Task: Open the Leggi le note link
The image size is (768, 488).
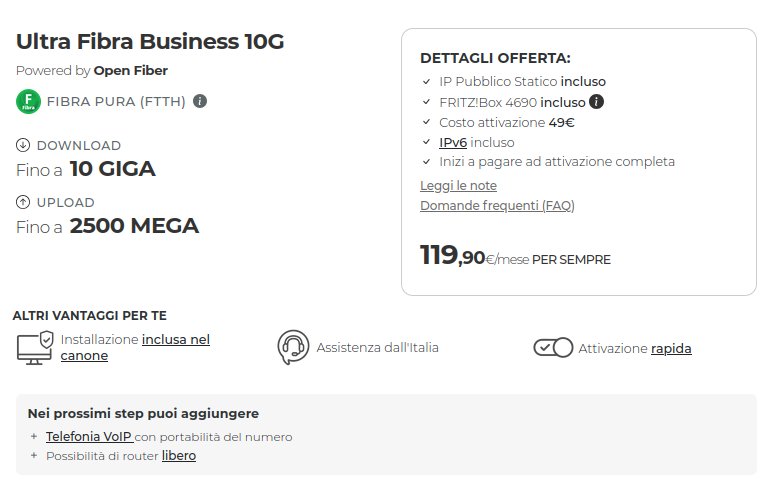Action: coord(458,185)
